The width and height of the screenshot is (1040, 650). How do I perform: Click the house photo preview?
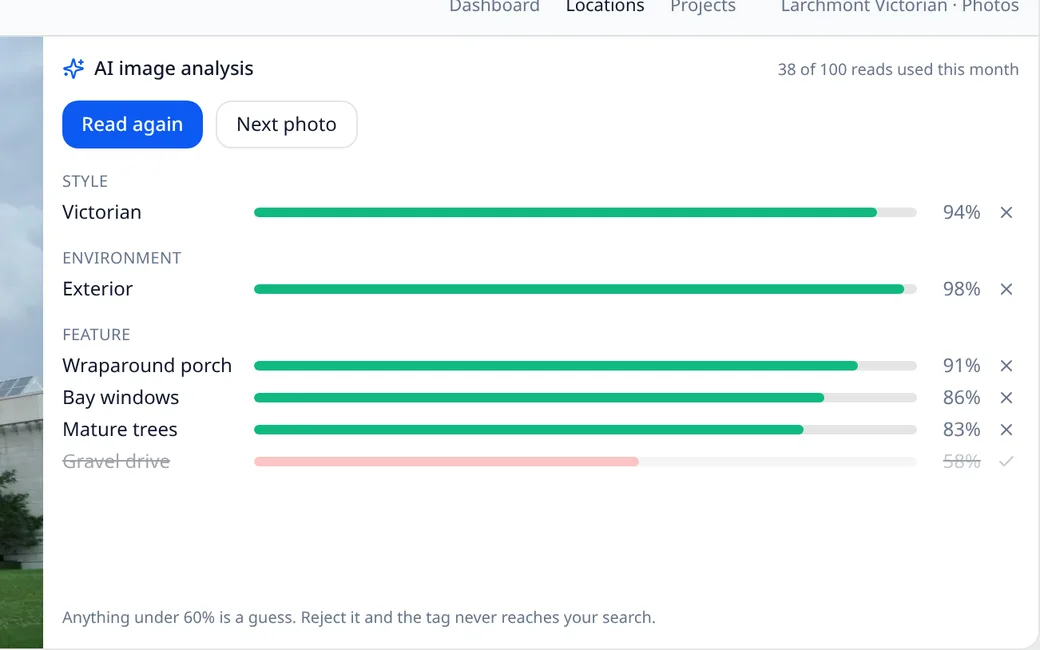point(21,342)
